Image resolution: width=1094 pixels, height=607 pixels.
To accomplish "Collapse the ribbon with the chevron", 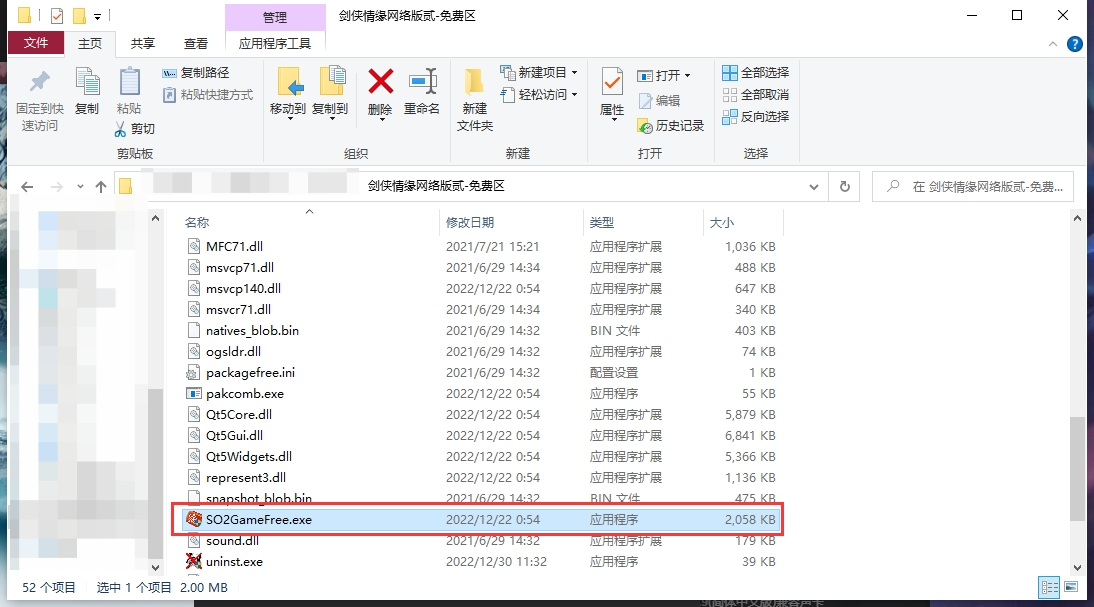I will pos(1053,44).
